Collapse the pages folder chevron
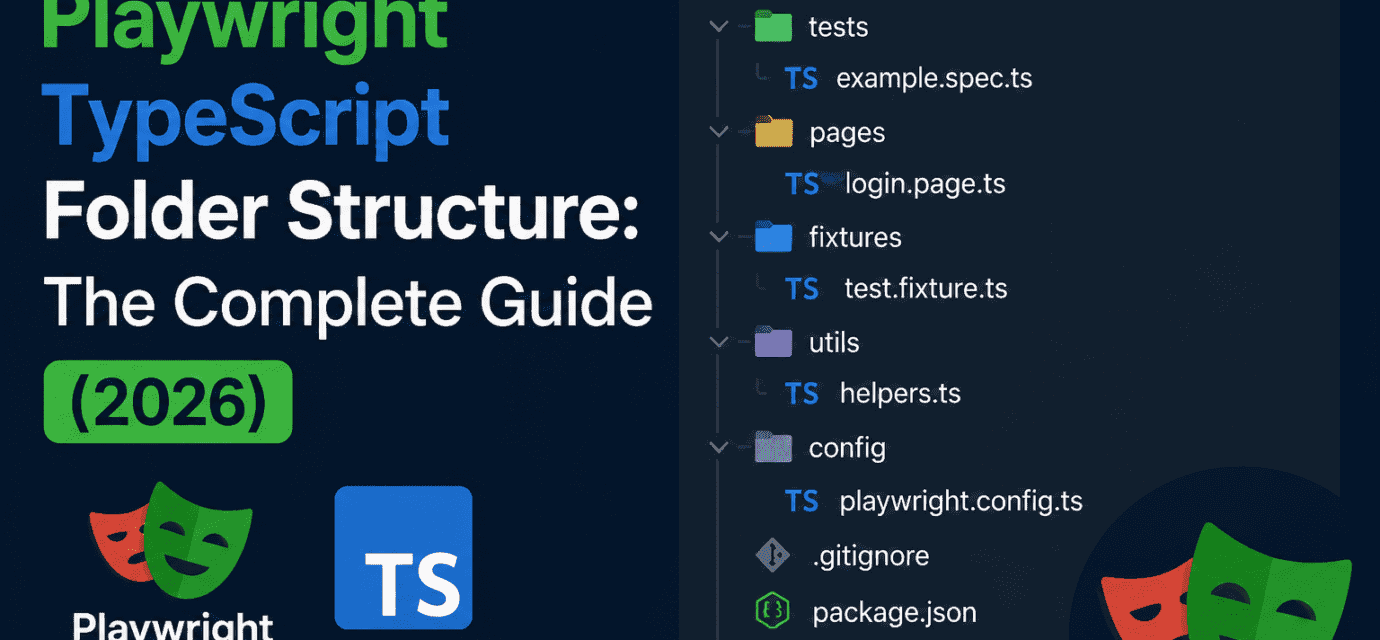 (718, 132)
